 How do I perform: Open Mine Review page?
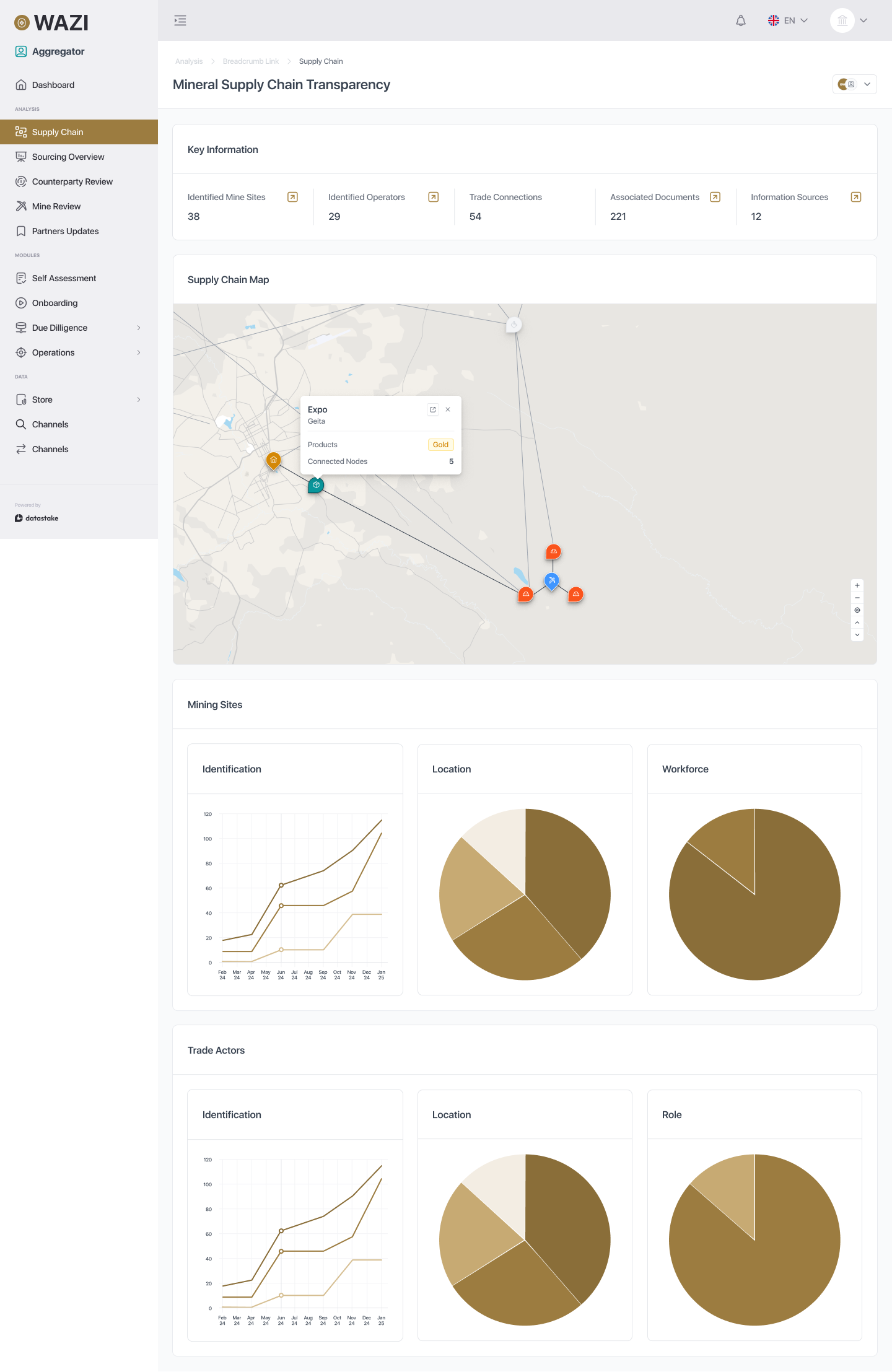[79, 206]
